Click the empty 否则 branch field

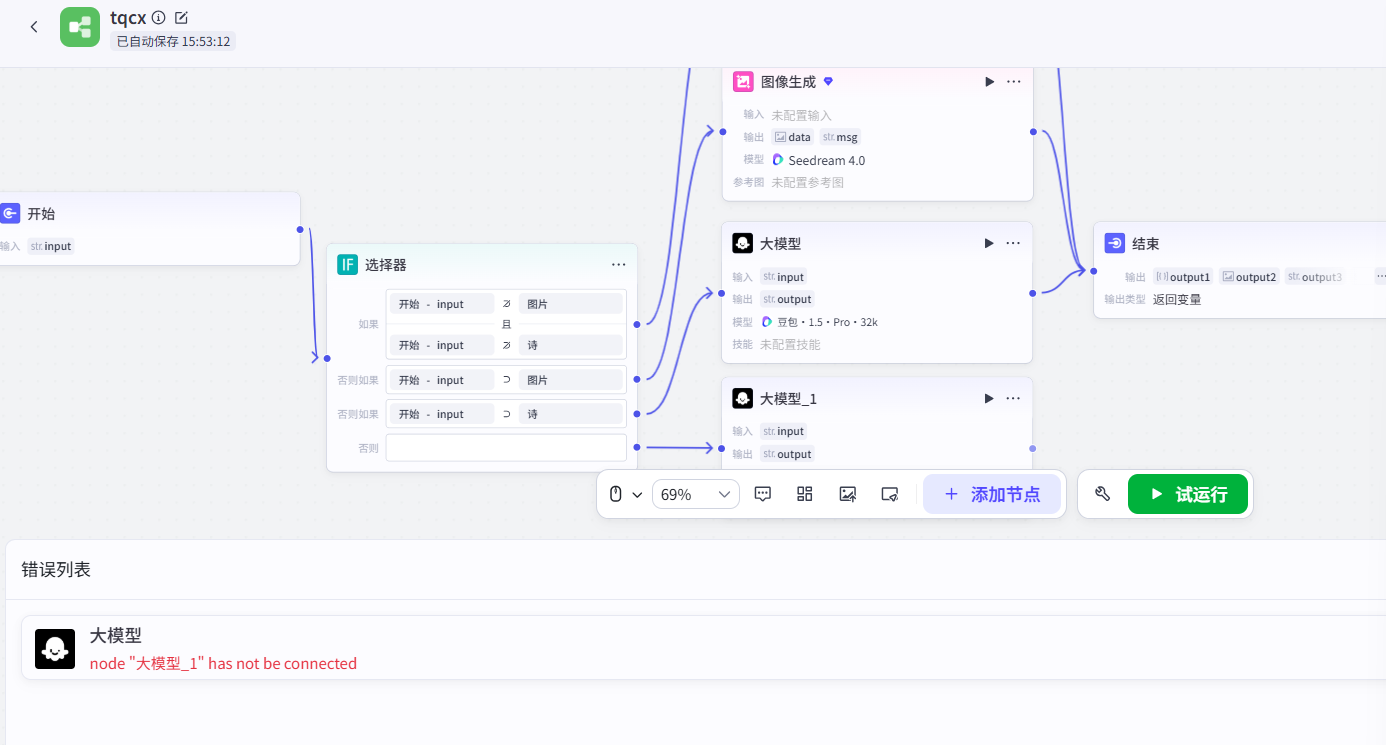[x=506, y=448]
